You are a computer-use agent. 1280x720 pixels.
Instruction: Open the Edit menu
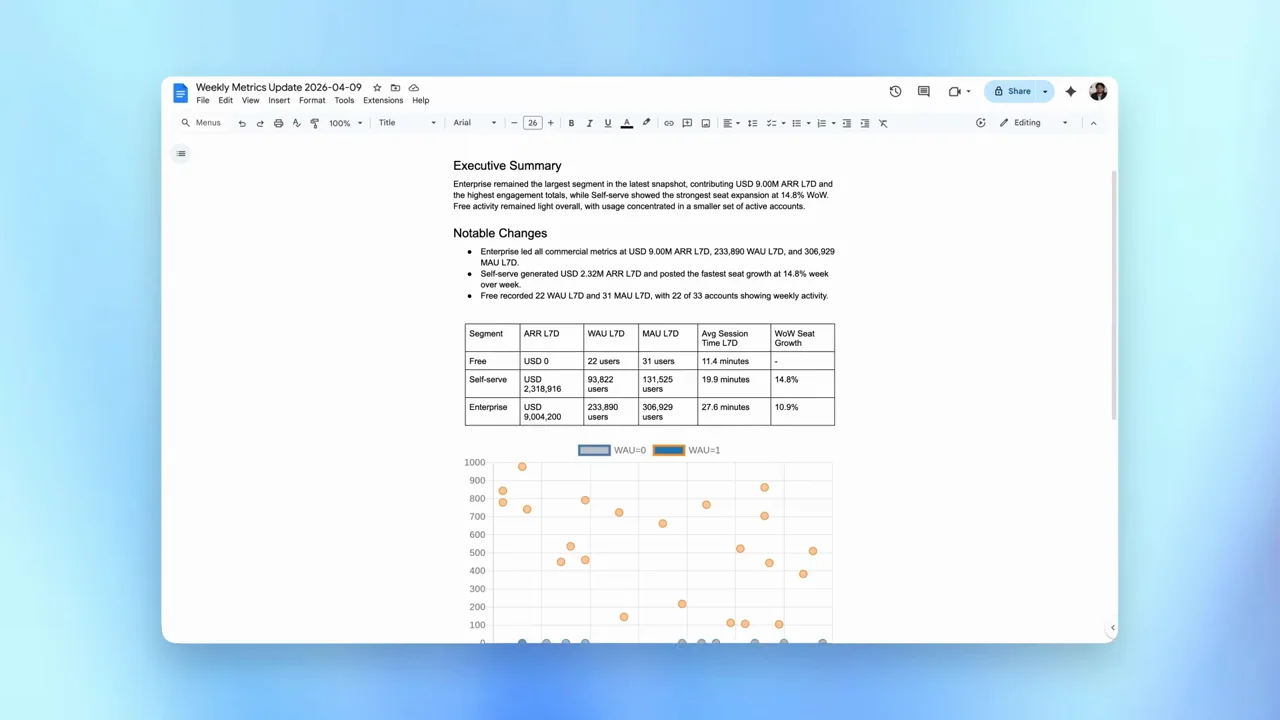click(225, 100)
